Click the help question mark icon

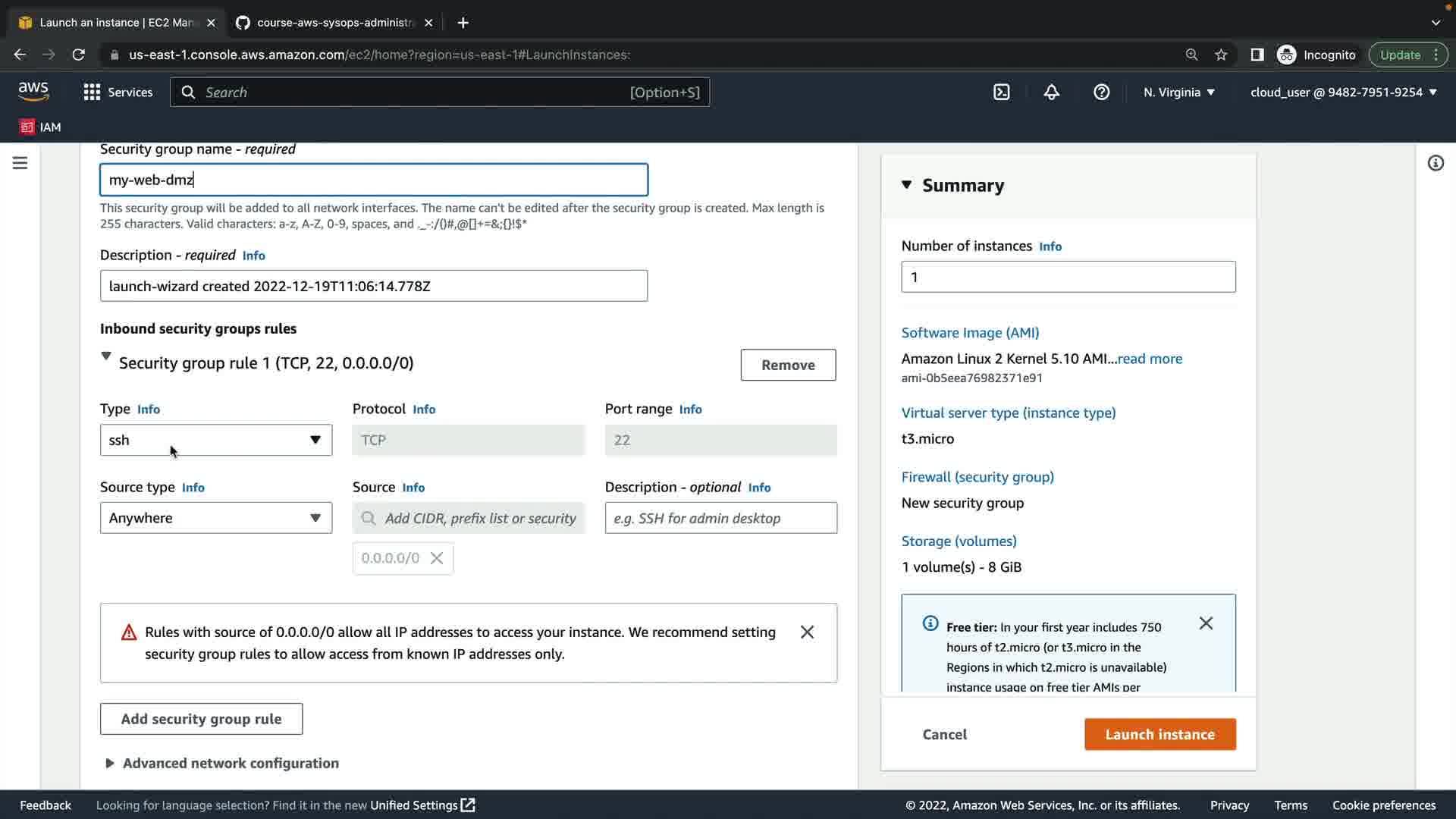[x=1101, y=92]
